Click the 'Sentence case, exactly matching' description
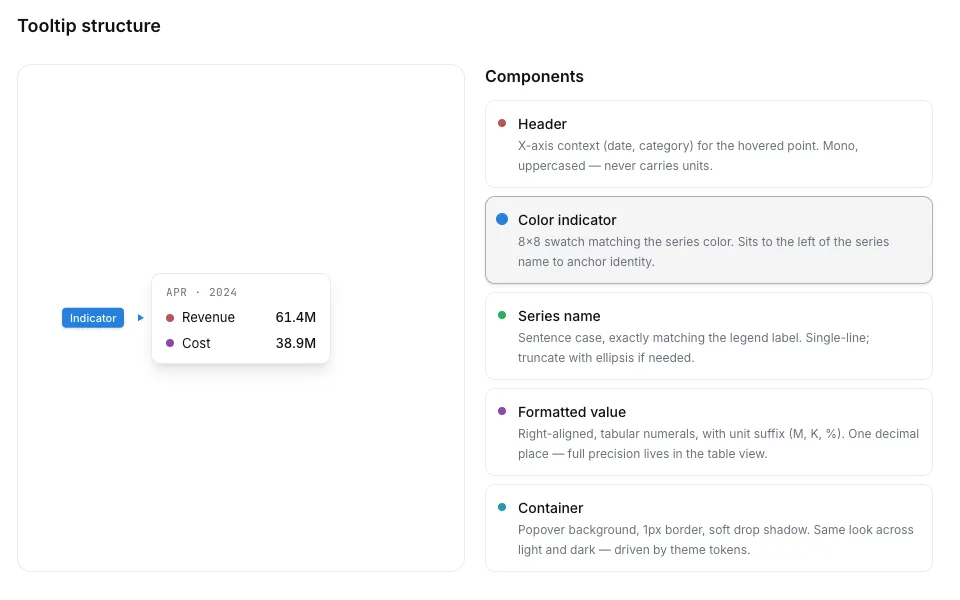Screen dimensions: 960x600 click(x=694, y=348)
